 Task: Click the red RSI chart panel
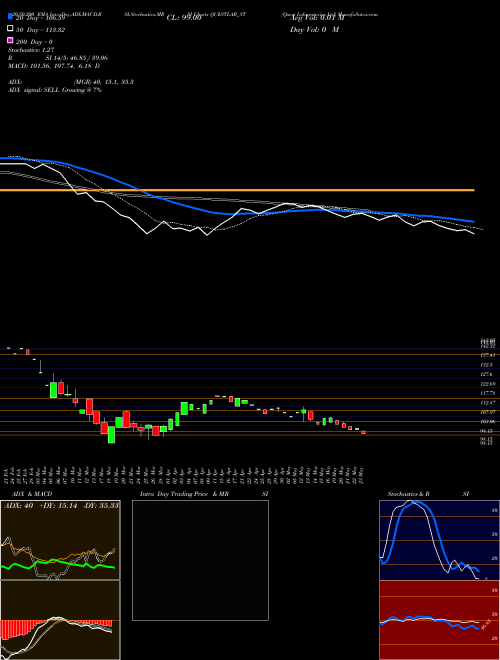pos(439,620)
